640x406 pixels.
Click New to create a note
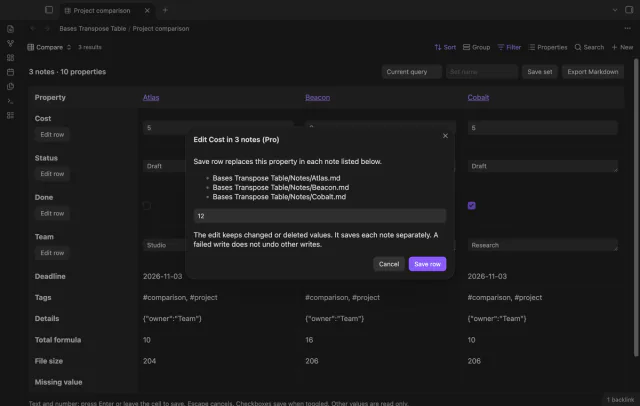622,47
